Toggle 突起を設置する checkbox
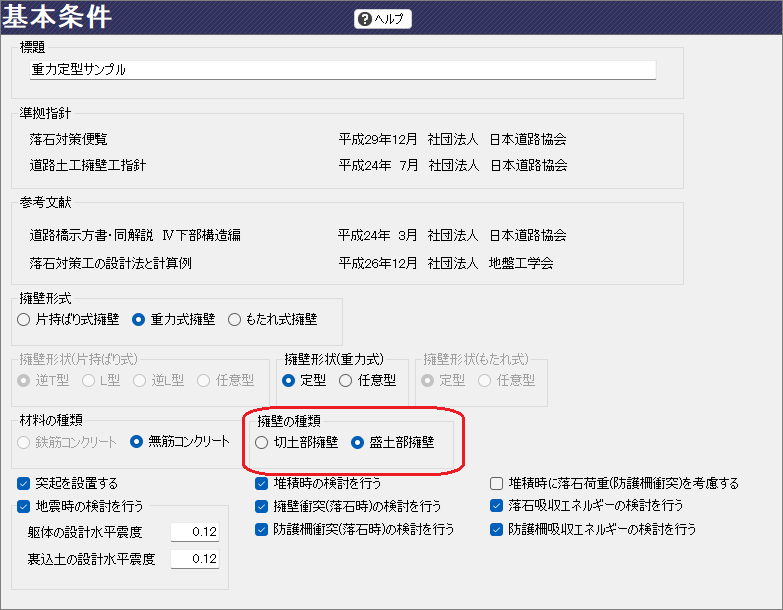 [24, 483]
